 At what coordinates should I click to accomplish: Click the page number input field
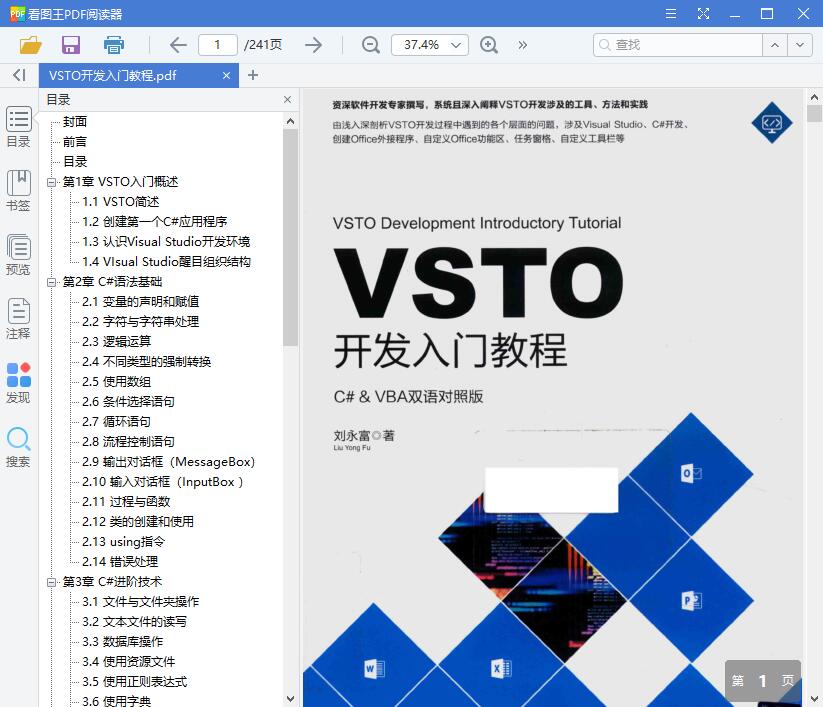coord(218,45)
